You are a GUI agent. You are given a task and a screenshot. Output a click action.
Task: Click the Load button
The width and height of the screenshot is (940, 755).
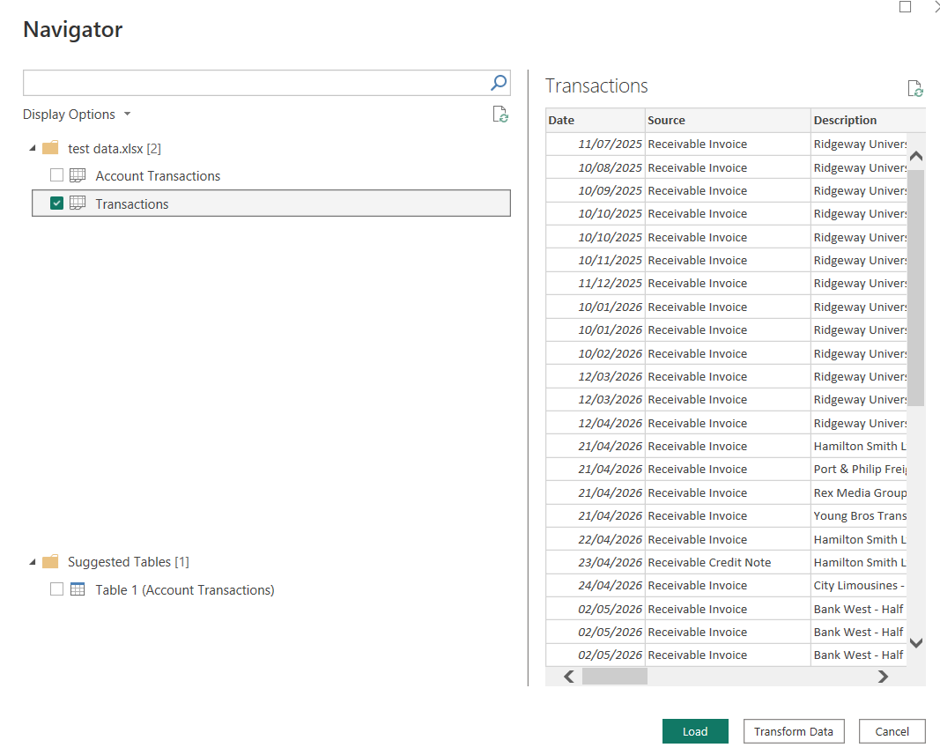(695, 731)
